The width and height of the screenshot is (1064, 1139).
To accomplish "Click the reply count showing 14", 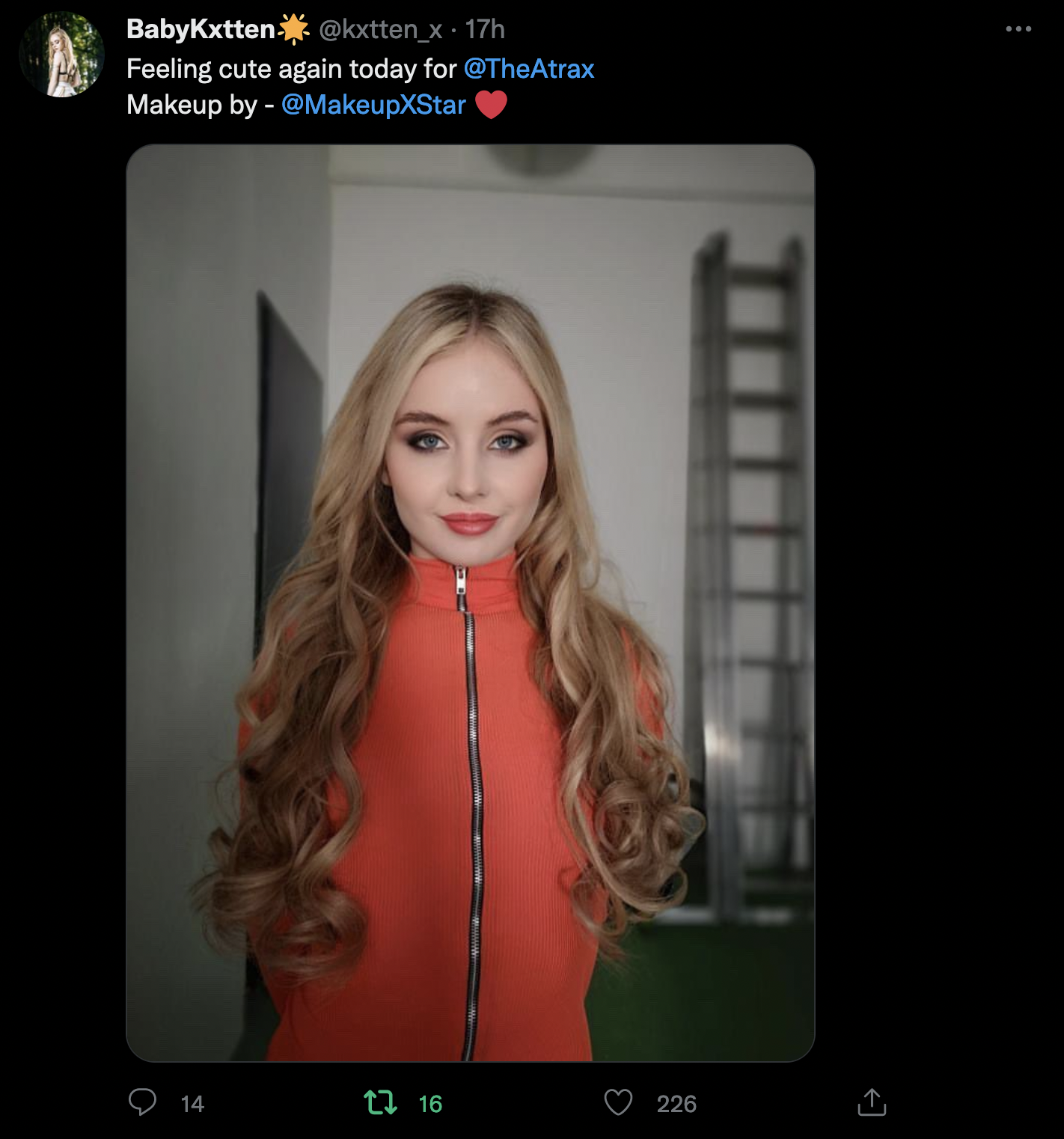I will pyautogui.click(x=192, y=1104).
